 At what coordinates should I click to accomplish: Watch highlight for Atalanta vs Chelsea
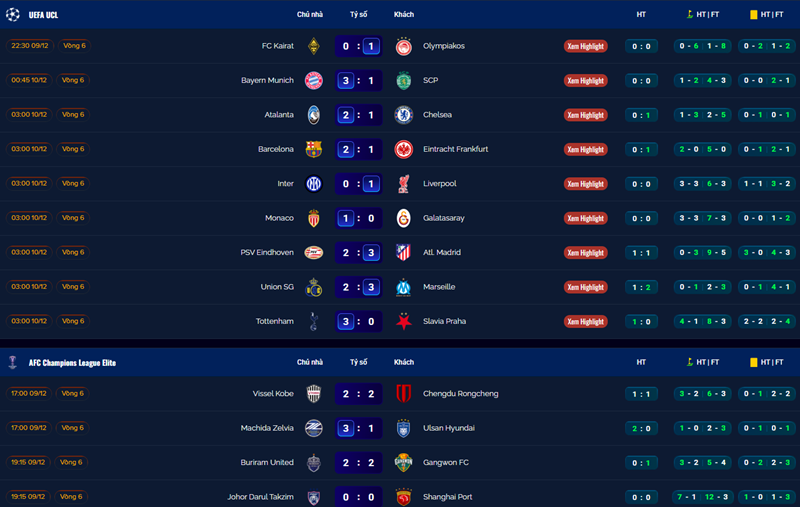[585, 115]
